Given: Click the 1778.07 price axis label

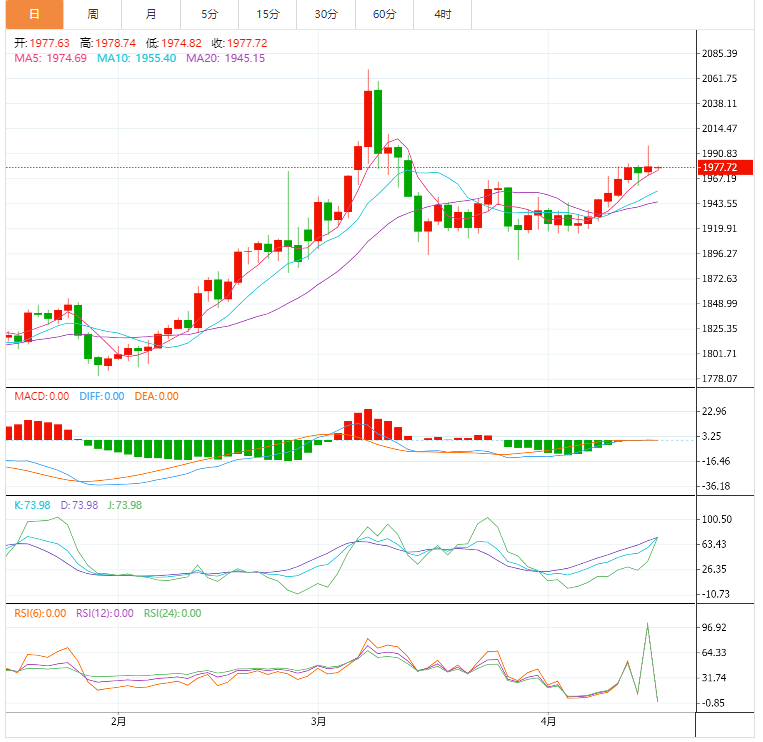Looking at the screenshot, I should [719, 379].
